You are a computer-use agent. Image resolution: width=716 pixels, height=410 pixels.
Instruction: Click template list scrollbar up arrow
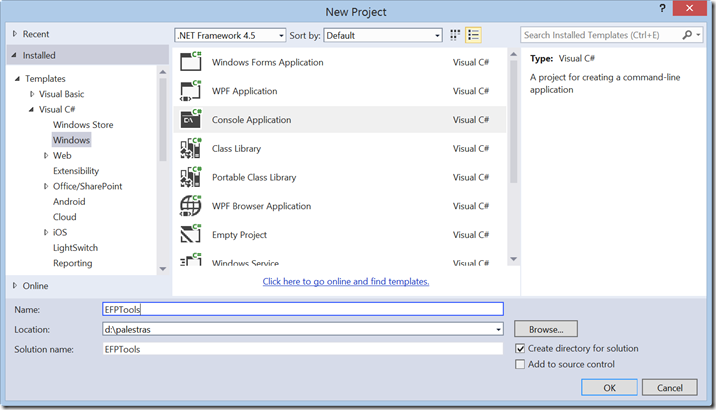point(513,54)
